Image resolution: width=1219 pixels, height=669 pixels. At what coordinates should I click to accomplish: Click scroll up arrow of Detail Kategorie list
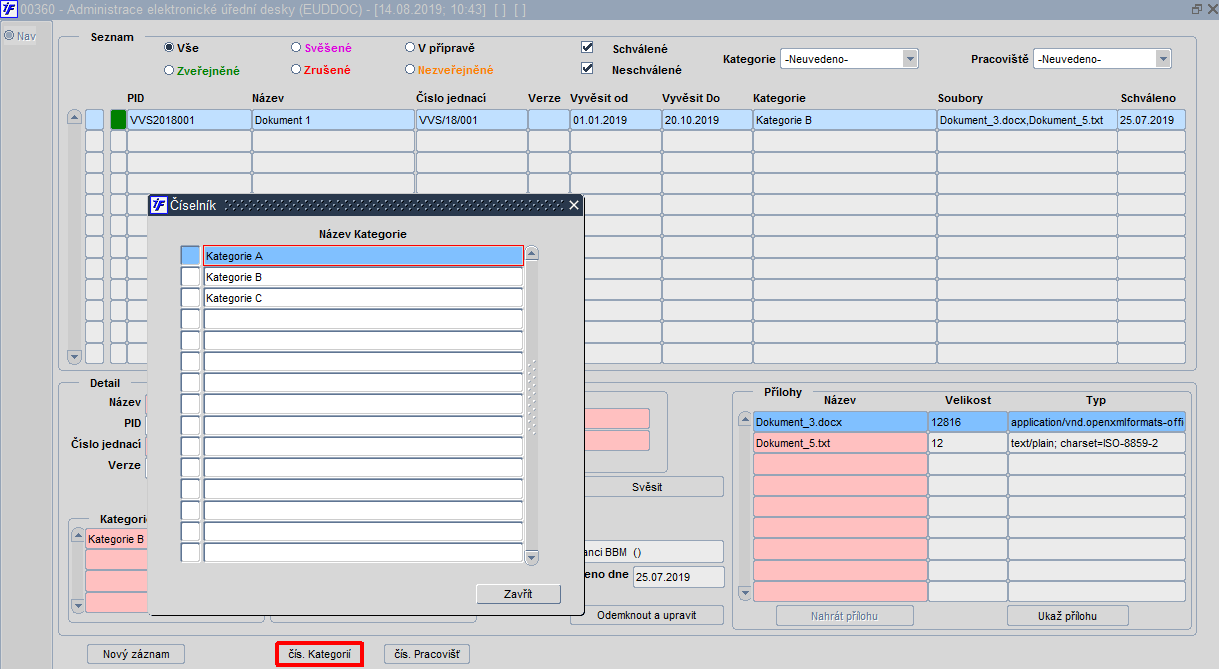[77, 536]
